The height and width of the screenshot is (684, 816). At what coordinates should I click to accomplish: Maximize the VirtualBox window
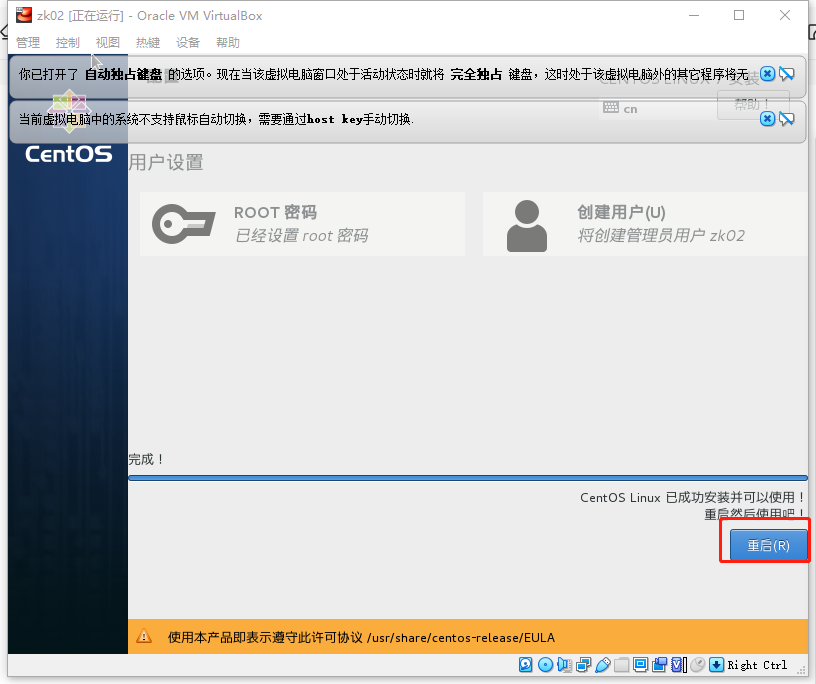[739, 15]
